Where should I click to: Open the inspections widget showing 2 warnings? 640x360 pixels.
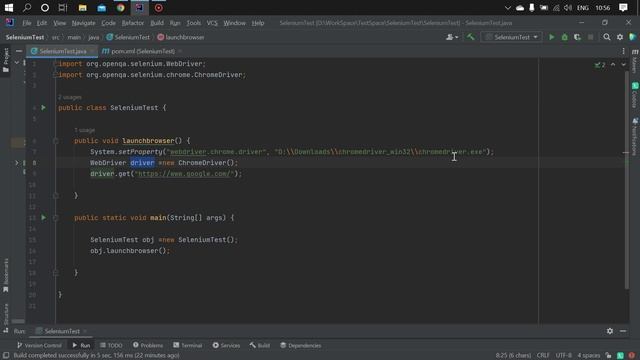tap(600, 64)
